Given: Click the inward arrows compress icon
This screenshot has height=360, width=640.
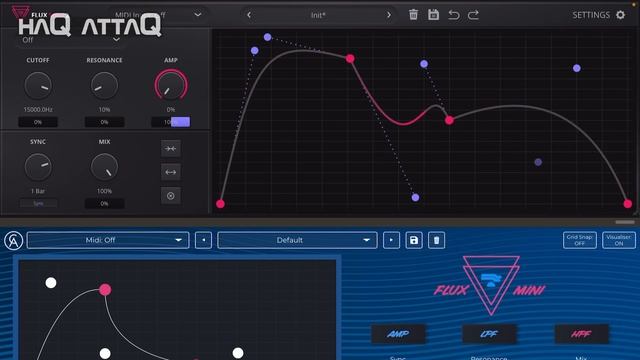Looking at the screenshot, I should pyautogui.click(x=171, y=149).
